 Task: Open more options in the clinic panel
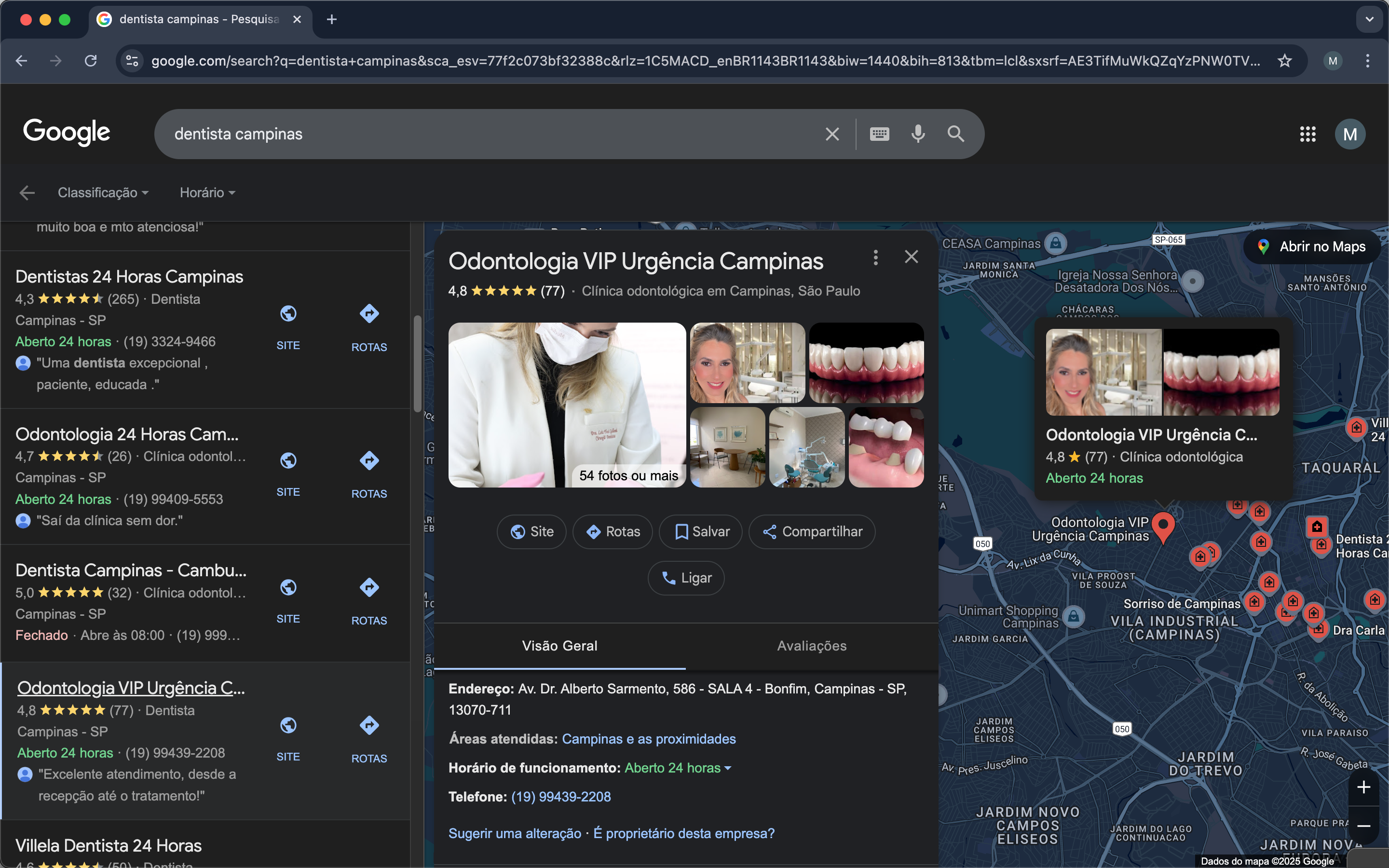[875, 257]
